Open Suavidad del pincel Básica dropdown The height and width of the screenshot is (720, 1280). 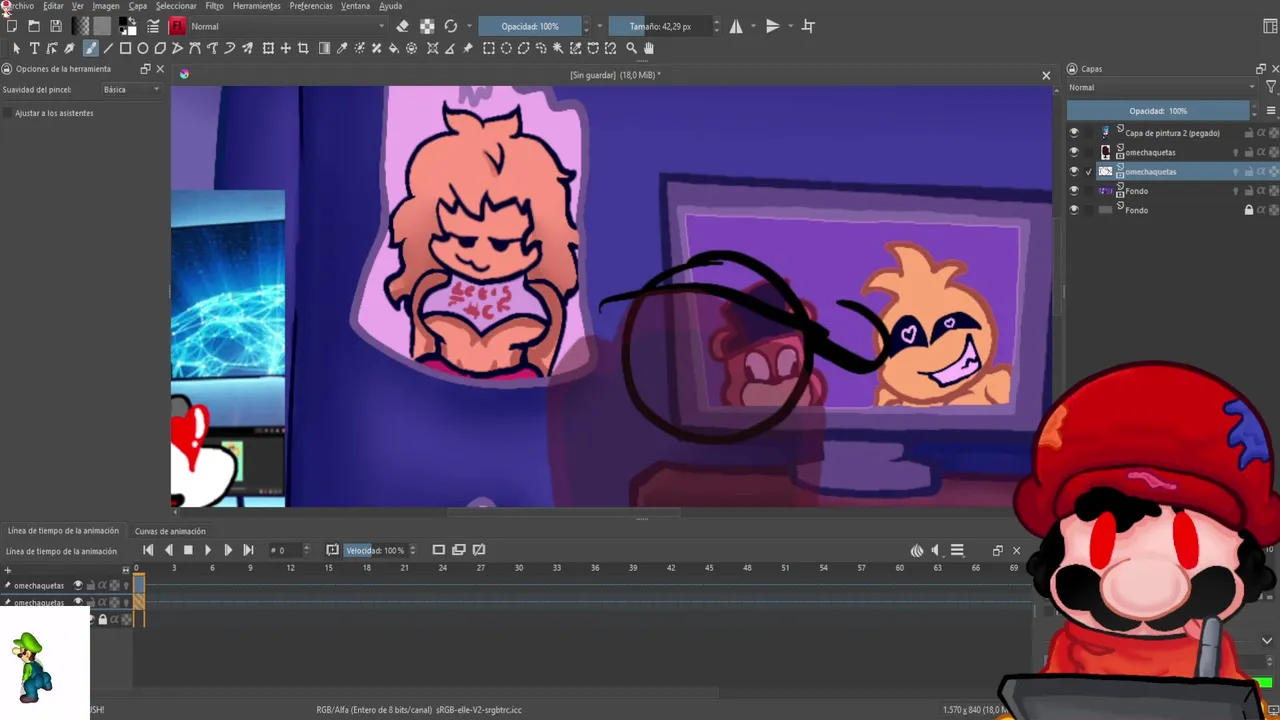[131, 90]
